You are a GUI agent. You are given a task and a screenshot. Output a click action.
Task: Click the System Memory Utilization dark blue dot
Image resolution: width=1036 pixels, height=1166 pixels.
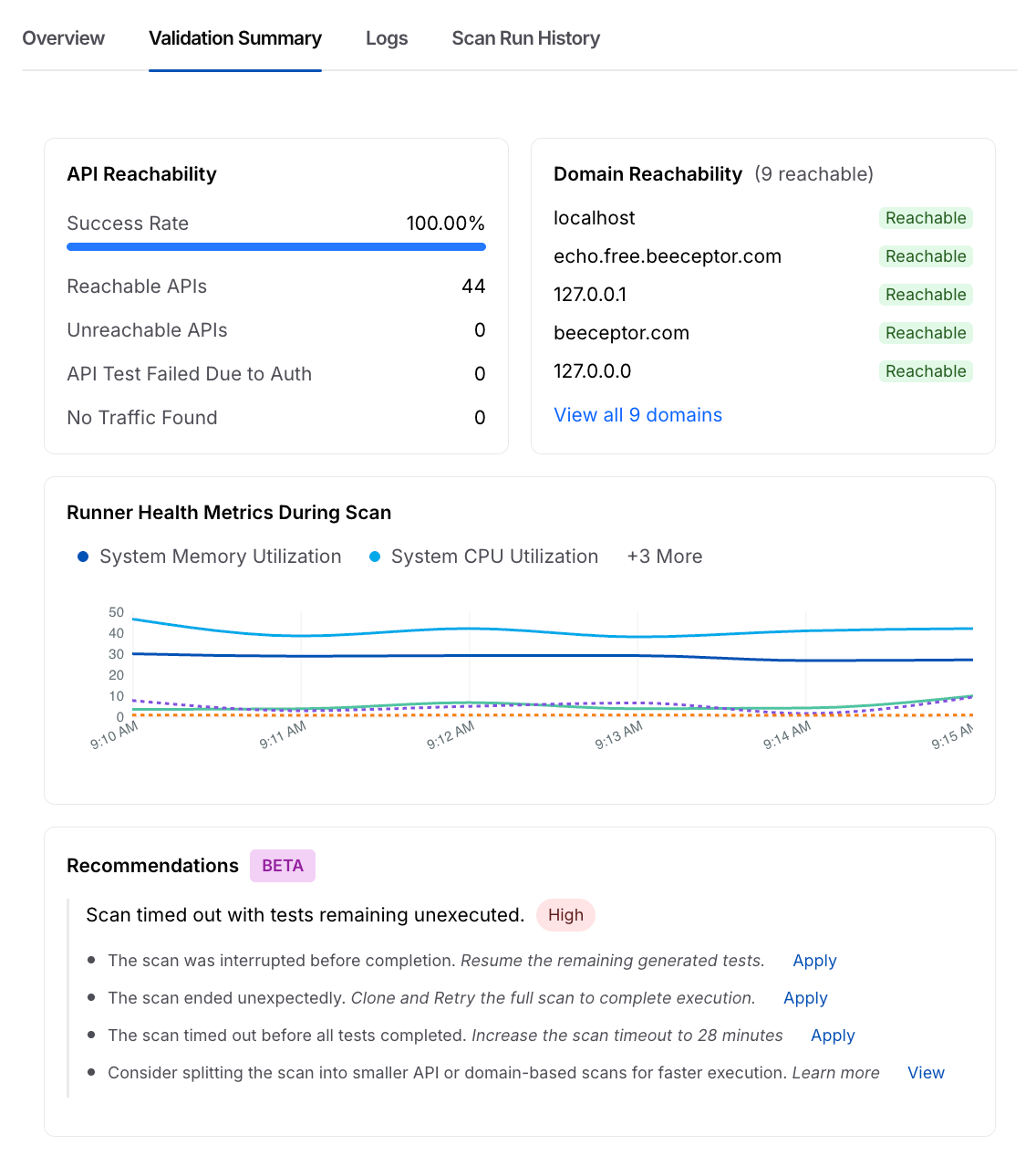pos(83,557)
